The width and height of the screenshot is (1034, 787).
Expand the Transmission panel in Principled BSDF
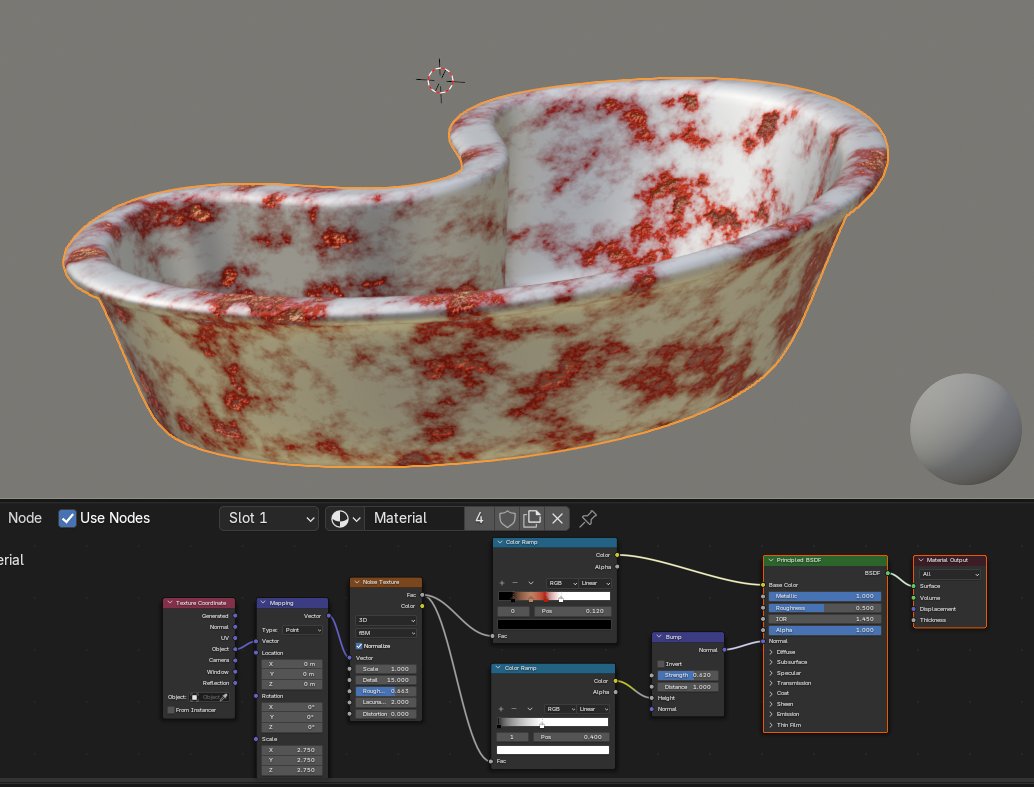click(x=771, y=683)
